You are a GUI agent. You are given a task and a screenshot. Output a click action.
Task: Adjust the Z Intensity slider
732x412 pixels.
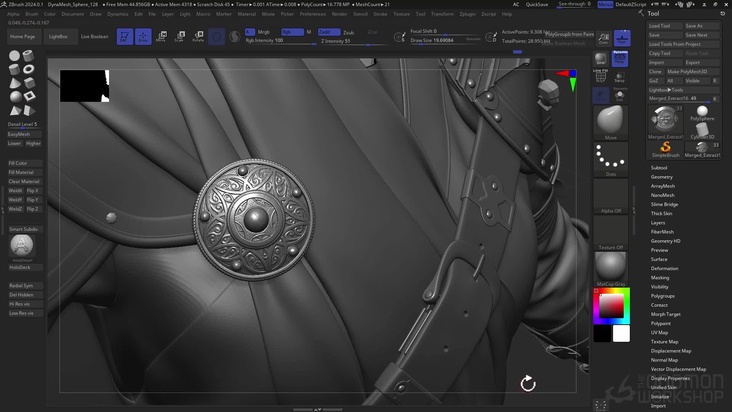pos(353,41)
